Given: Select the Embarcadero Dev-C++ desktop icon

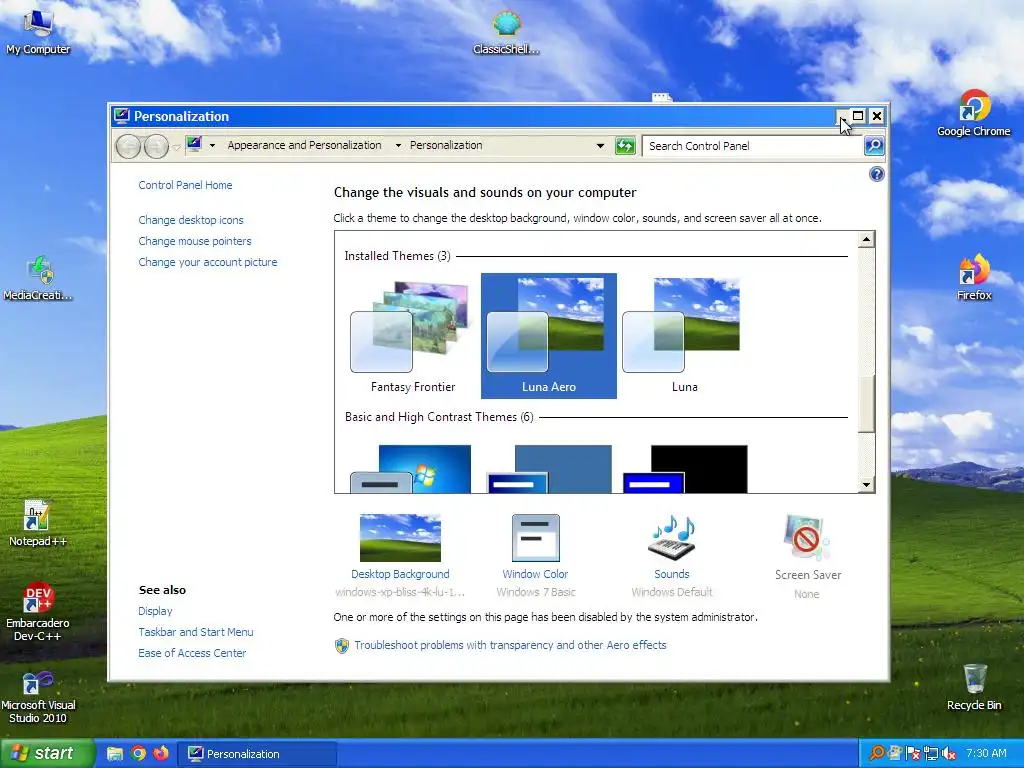Looking at the screenshot, I should pos(38,611).
